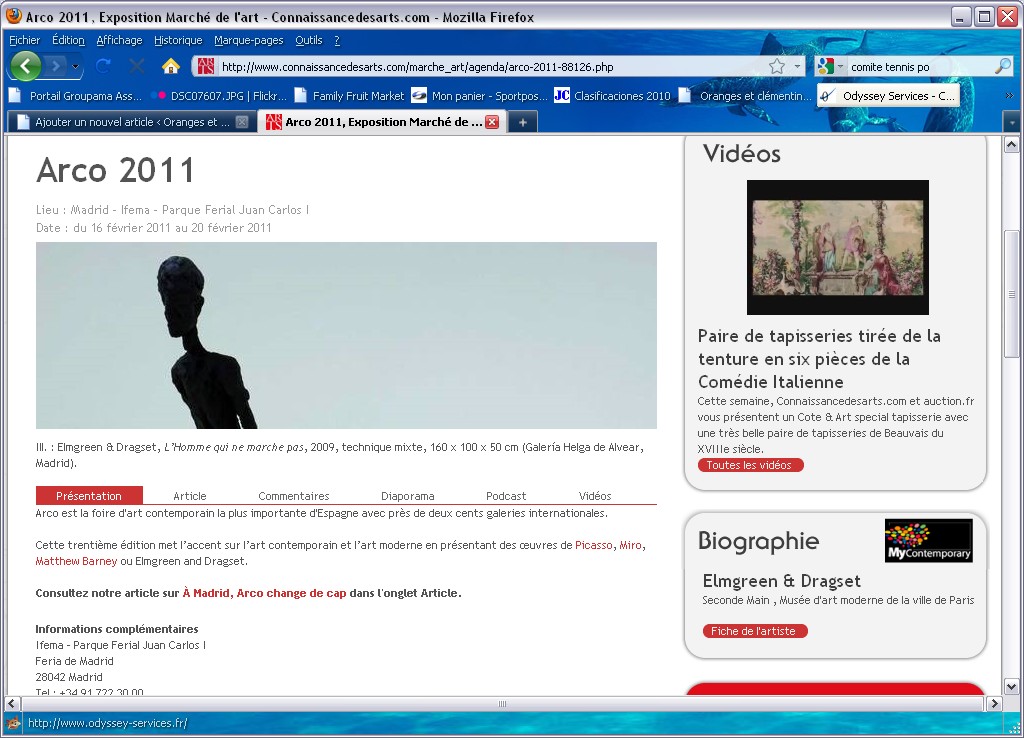Open a new tab with plus button
Viewport: 1024px width, 738px height.
[x=522, y=122]
